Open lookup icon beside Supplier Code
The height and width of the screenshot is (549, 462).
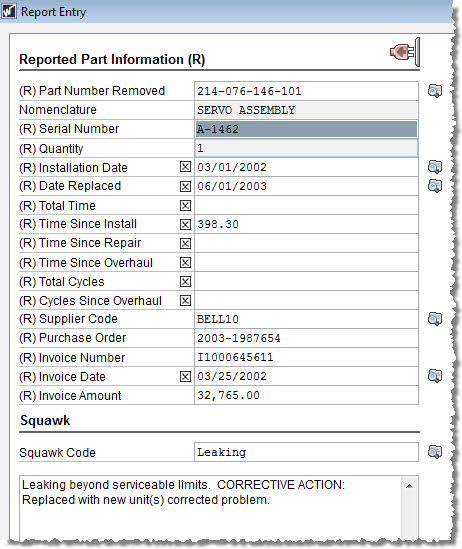coord(435,319)
